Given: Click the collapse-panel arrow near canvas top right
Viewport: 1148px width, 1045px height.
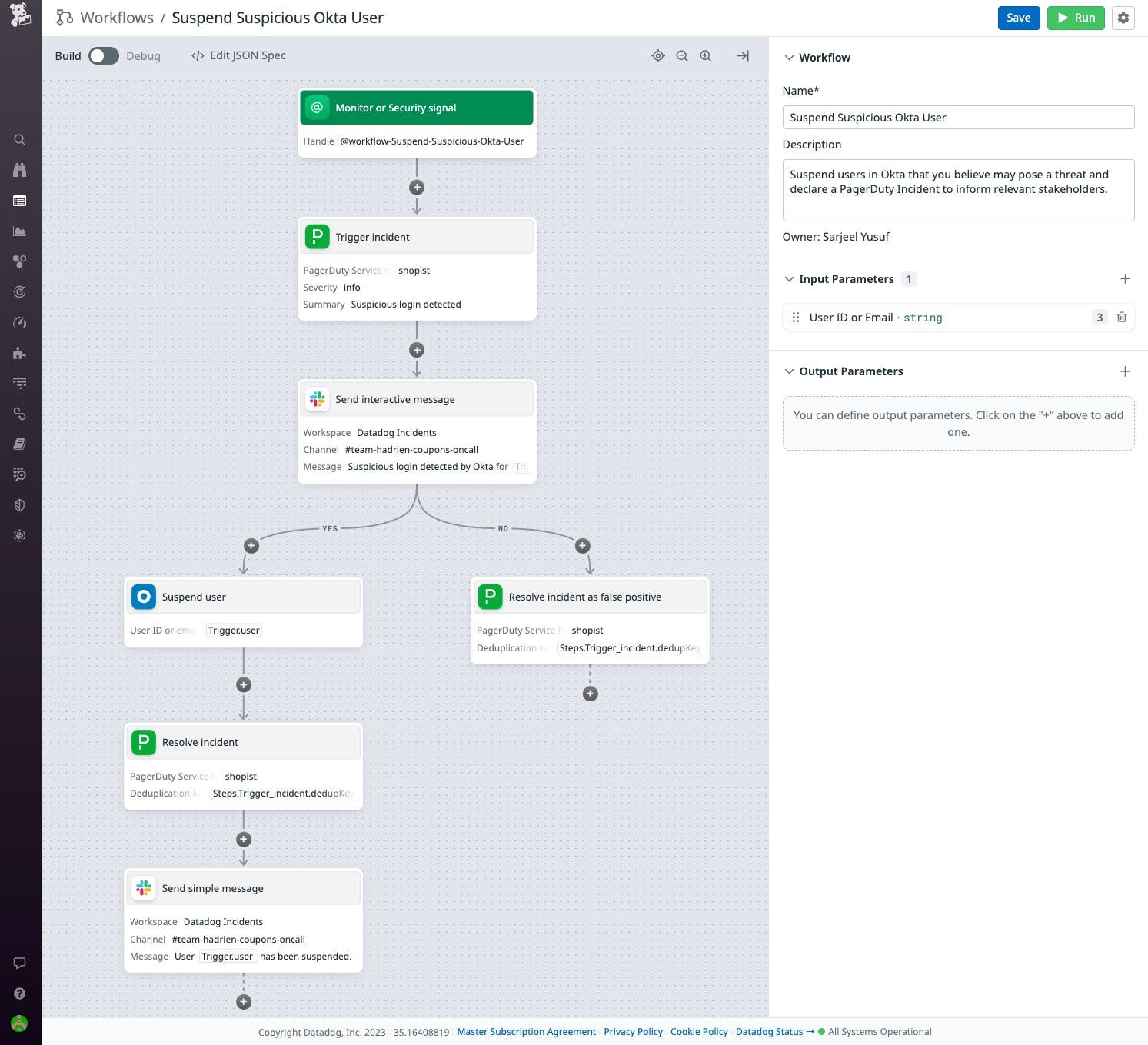Looking at the screenshot, I should pos(742,55).
